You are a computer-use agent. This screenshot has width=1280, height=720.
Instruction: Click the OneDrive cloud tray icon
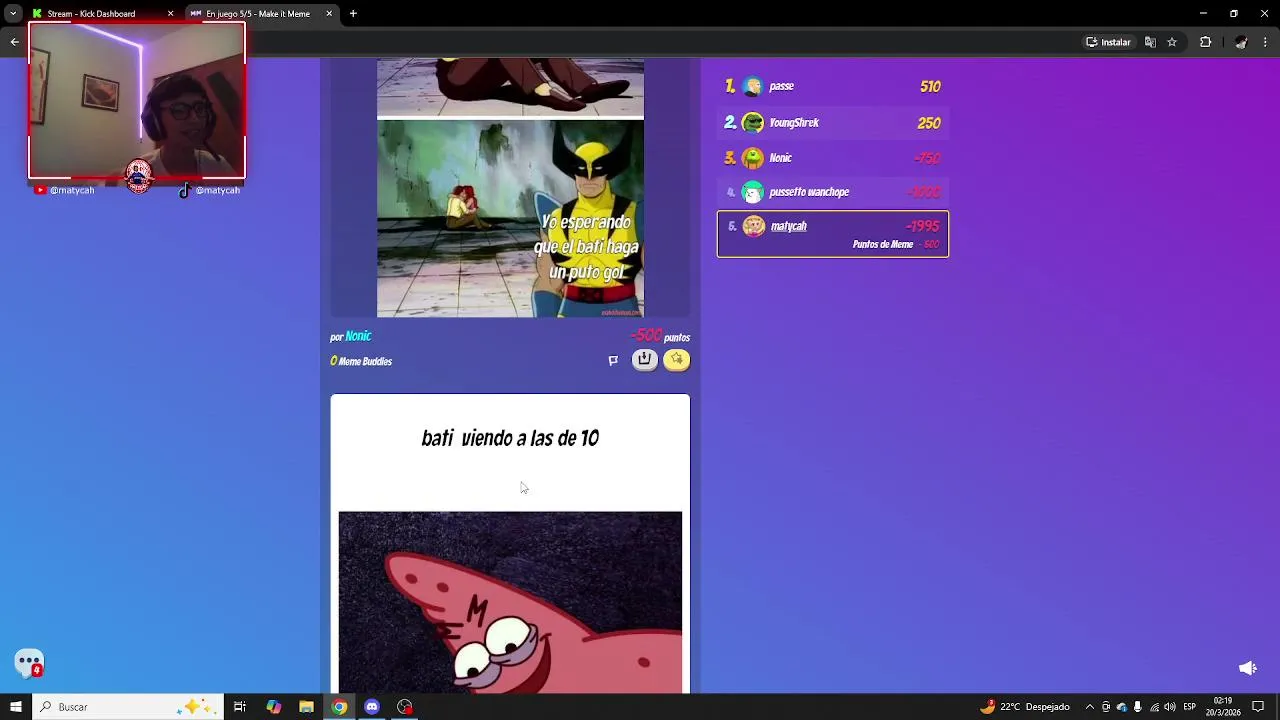coord(1122,707)
